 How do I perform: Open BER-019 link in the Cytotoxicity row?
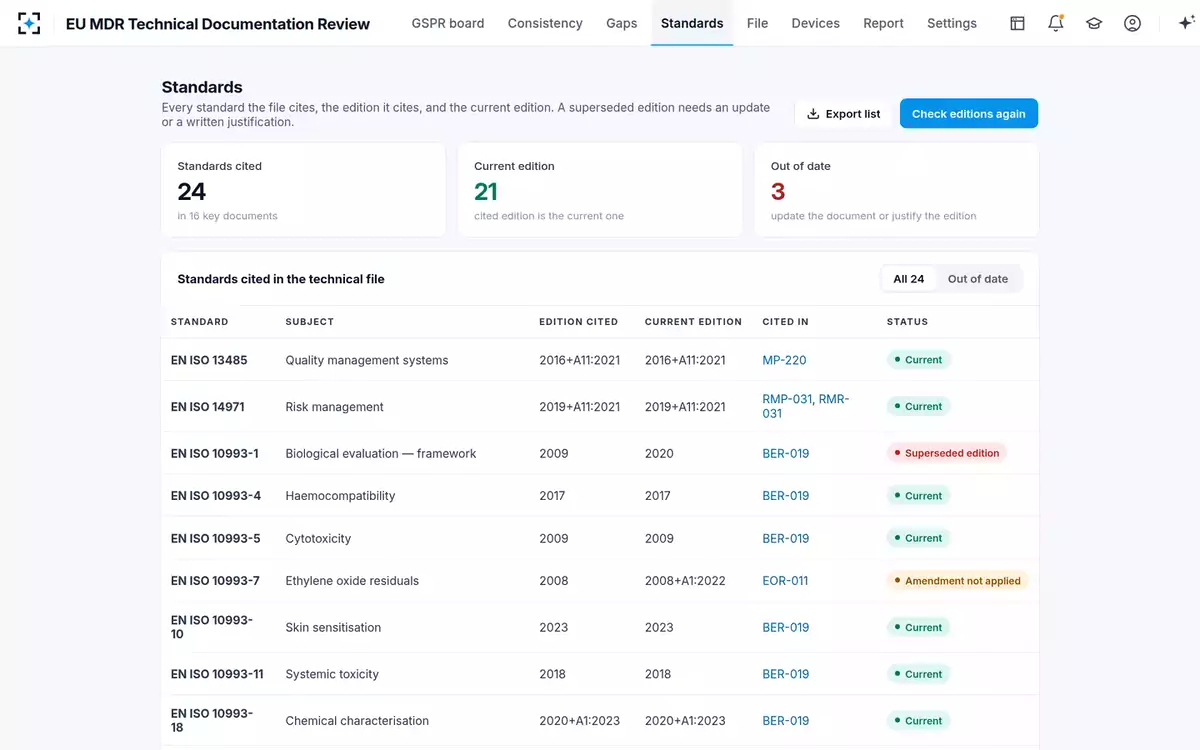[786, 539]
